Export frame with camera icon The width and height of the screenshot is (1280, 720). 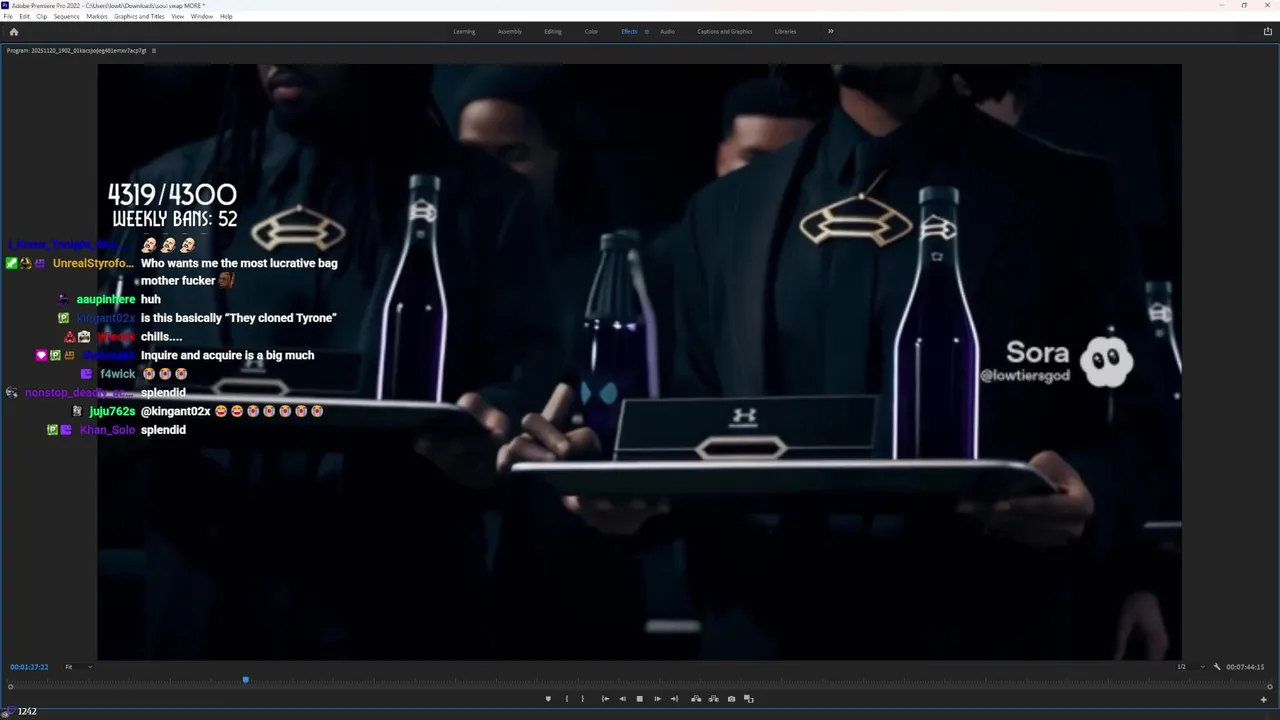point(731,699)
